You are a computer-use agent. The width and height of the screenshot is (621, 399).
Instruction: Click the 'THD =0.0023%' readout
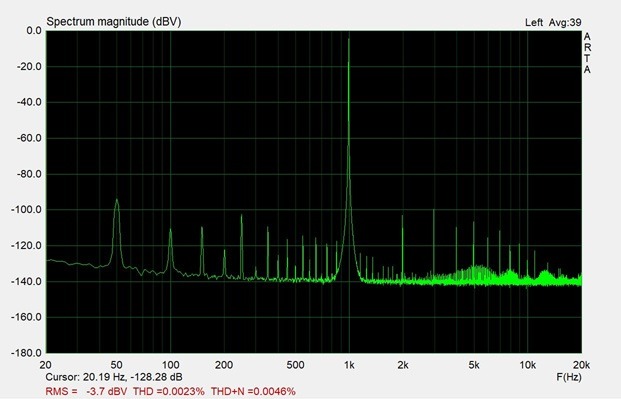[169, 391]
